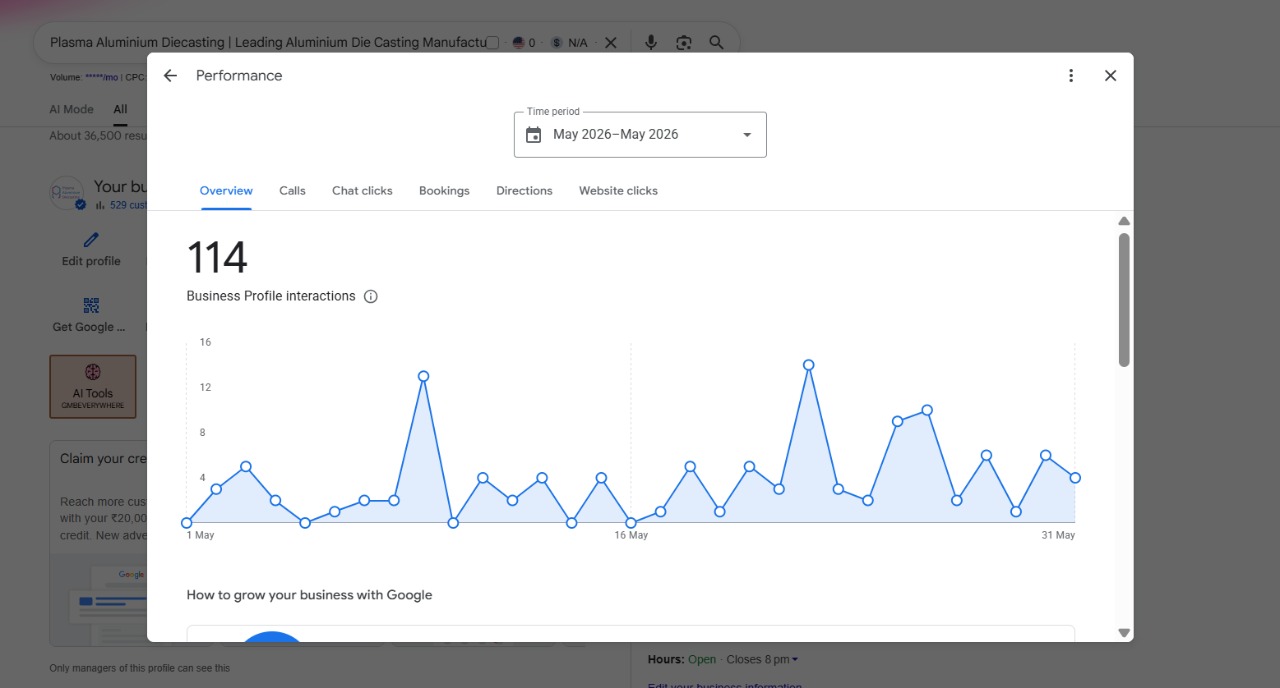Click the Get Google QR code button
Image resolution: width=1280 pixels, height=688 pixels.
[x=90, y=315]
